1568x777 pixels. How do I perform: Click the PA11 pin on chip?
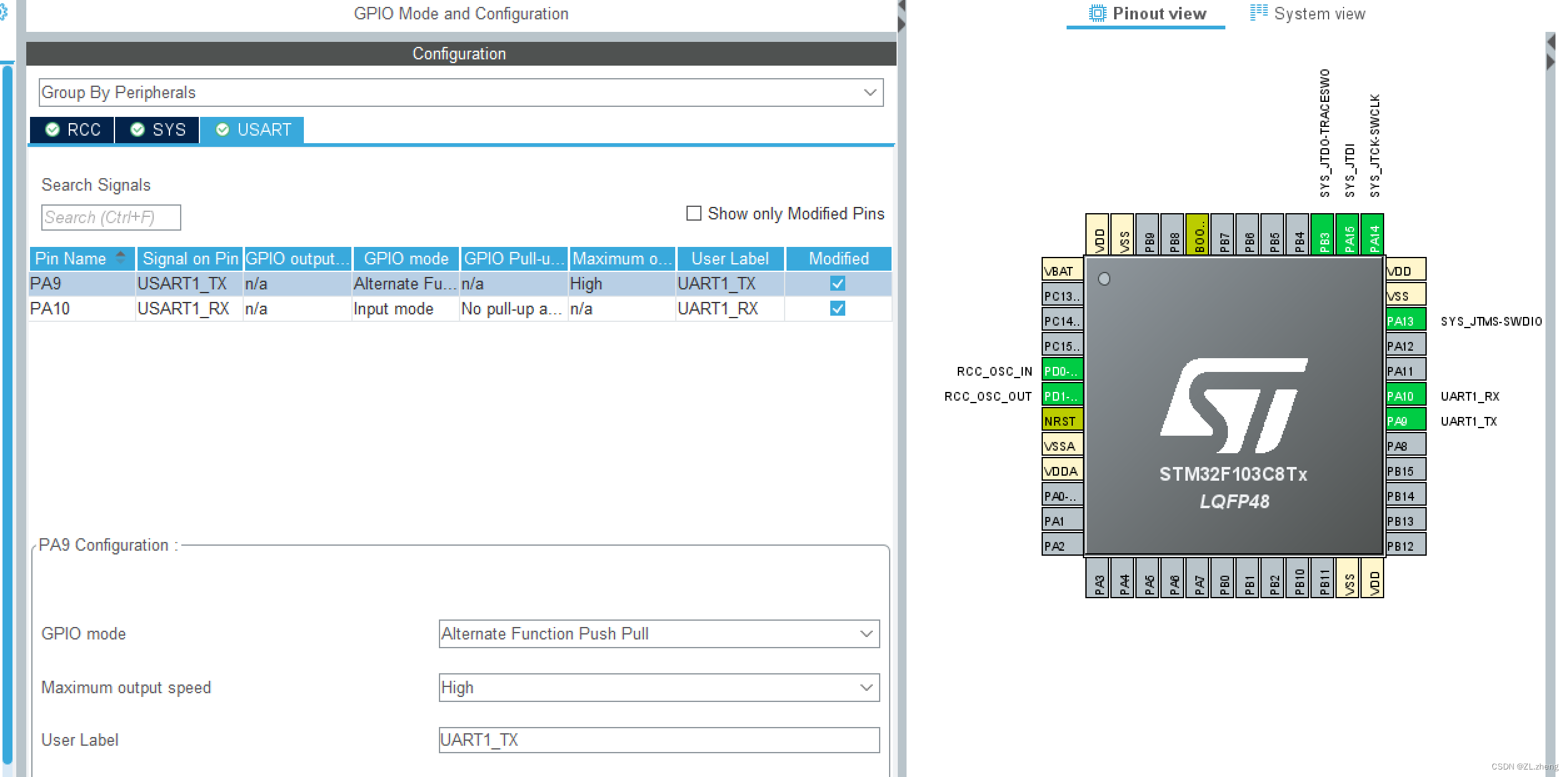tap(1405, 371)
